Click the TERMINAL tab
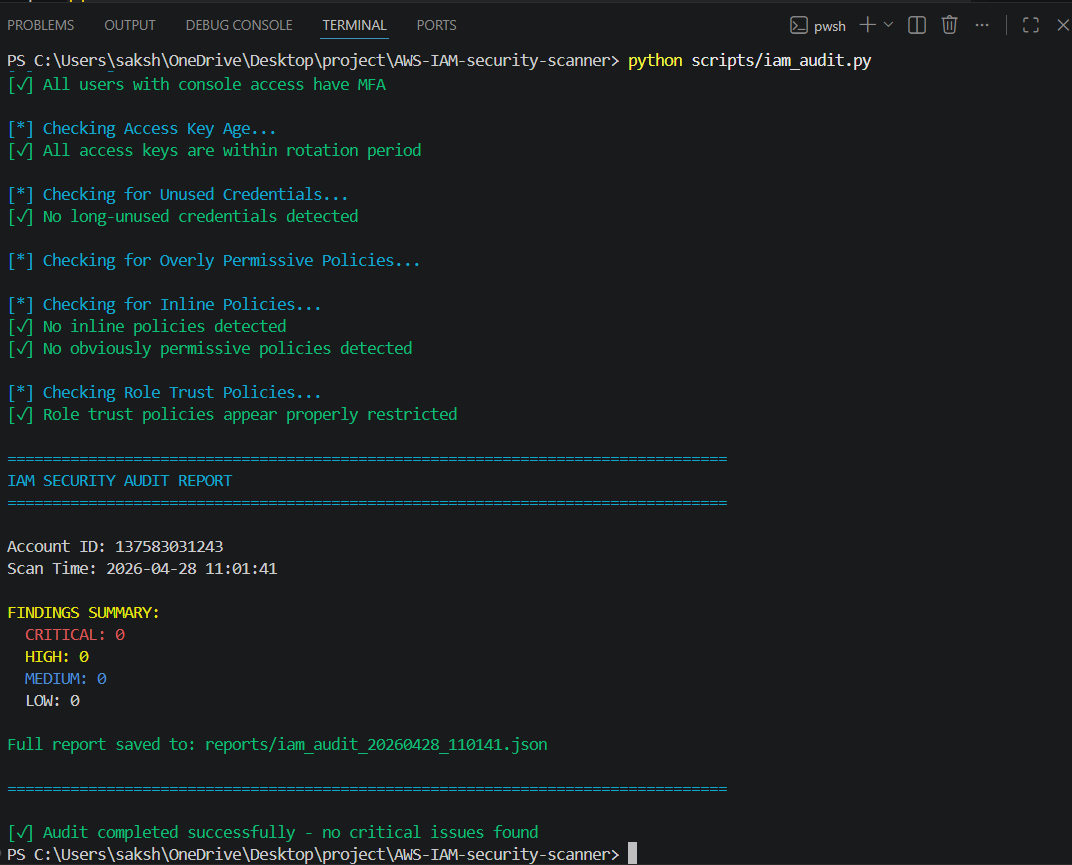Screen dimensions: 1072x865 [354, 25]
